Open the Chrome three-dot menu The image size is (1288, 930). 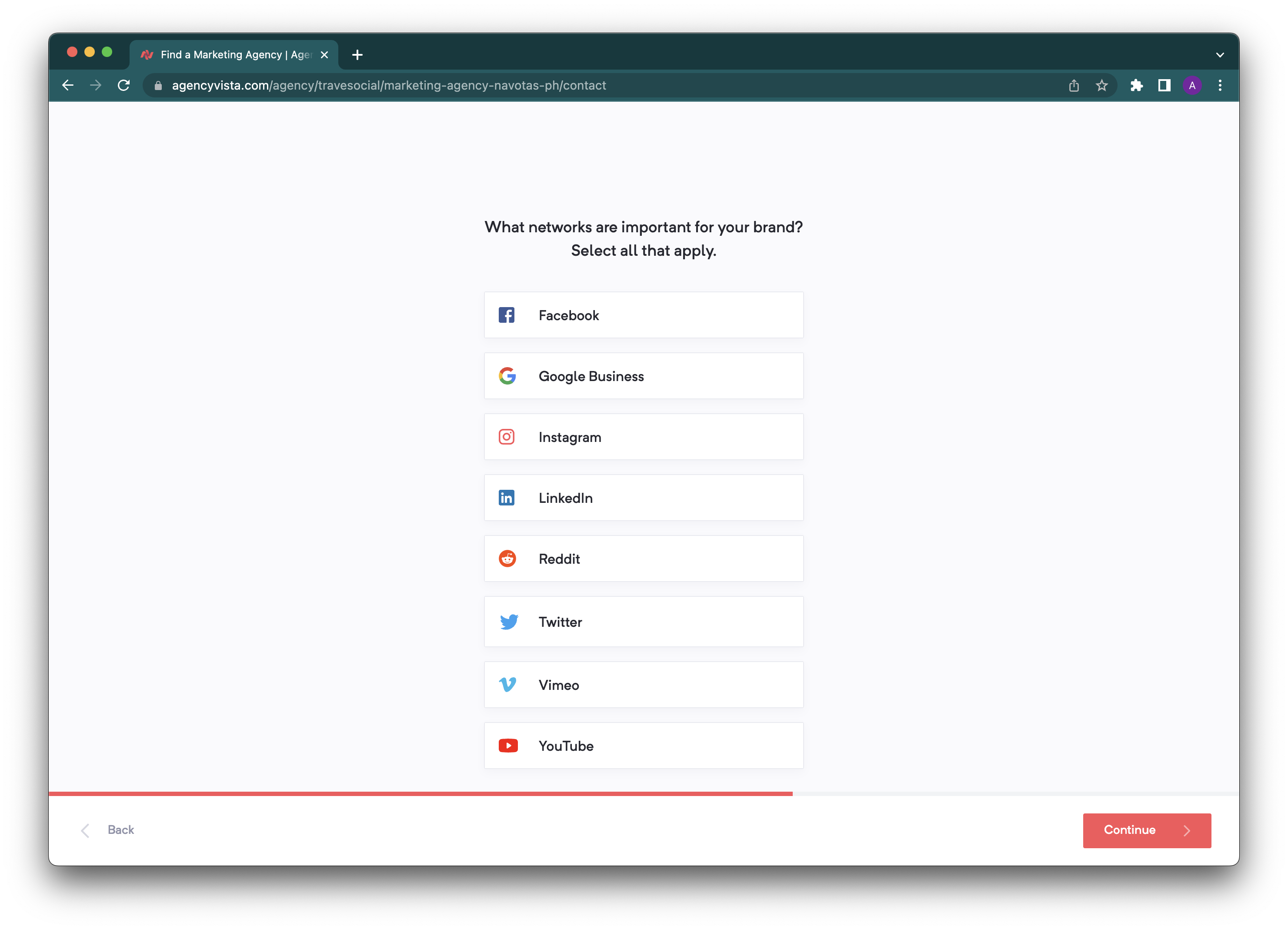click(1220, 85)
